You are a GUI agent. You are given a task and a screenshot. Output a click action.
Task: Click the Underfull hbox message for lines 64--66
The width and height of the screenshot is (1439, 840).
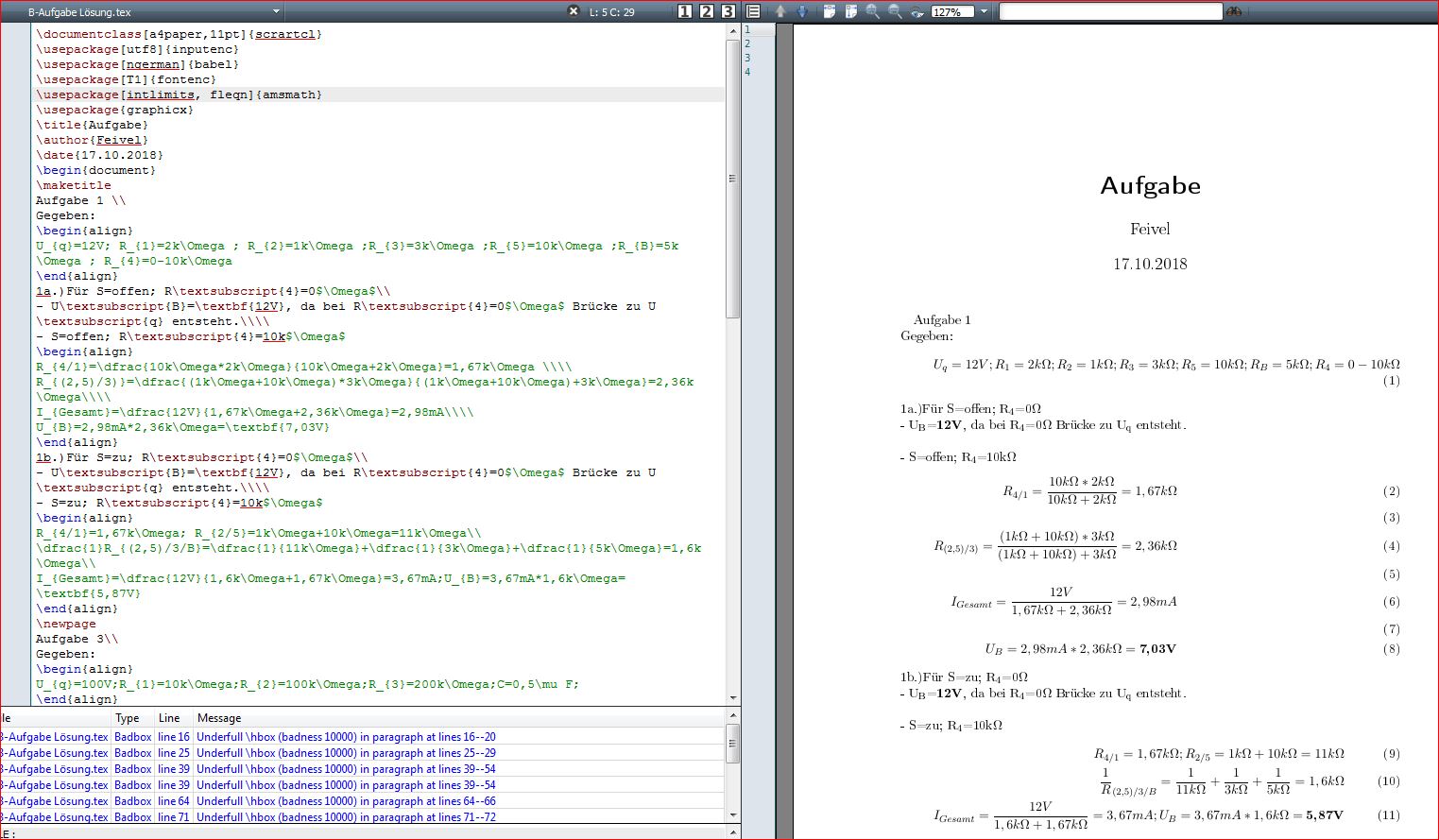346,801
